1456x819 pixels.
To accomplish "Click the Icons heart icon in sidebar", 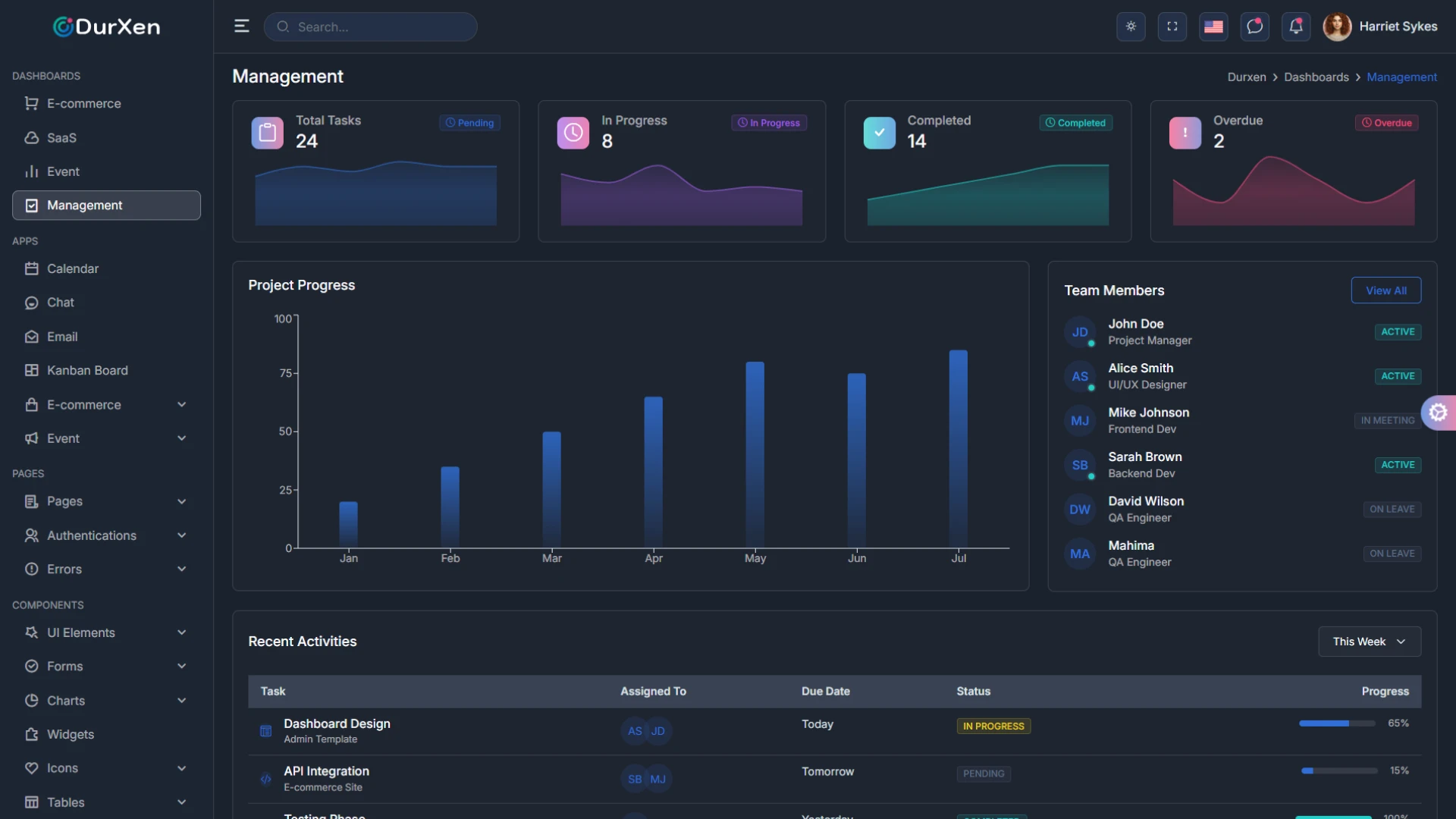I will [x=31, y=768].
